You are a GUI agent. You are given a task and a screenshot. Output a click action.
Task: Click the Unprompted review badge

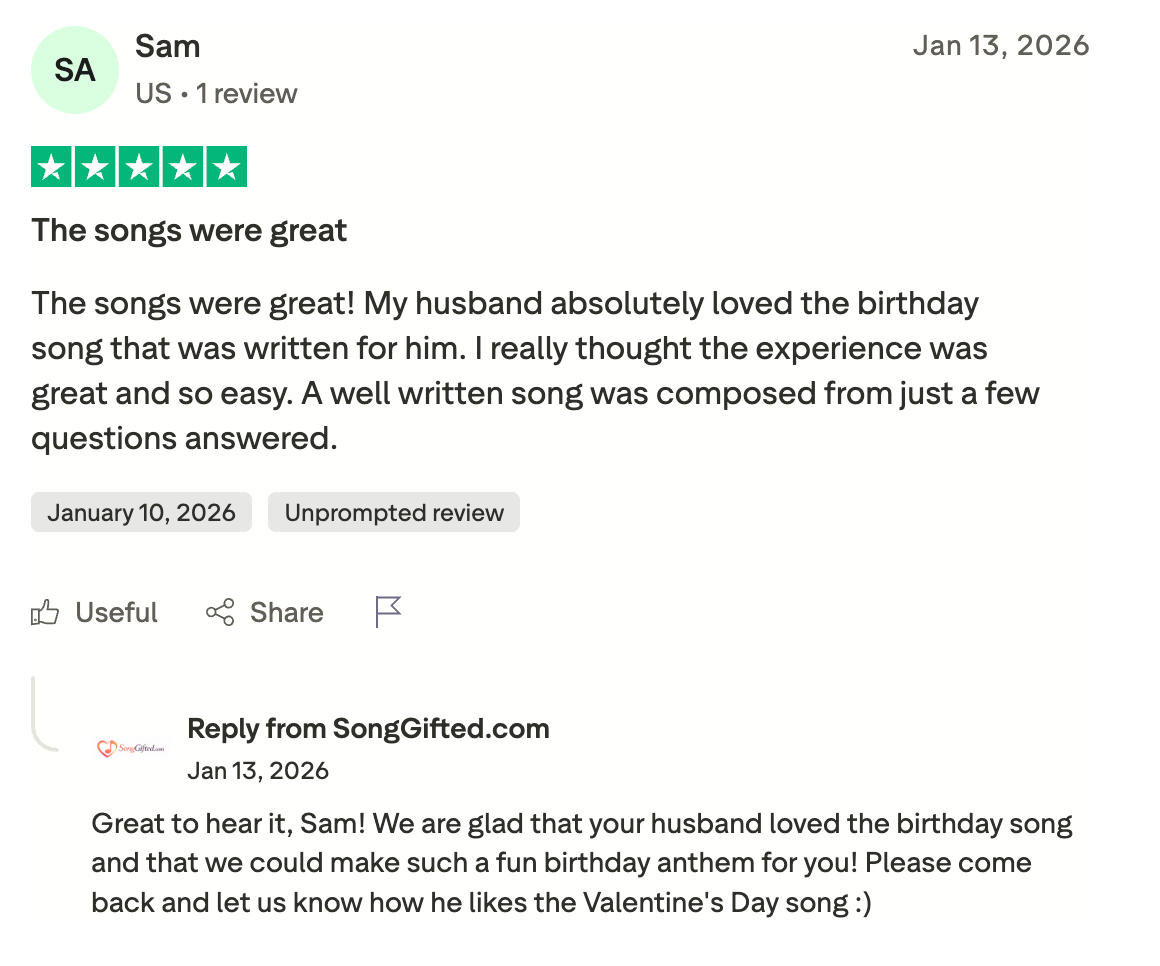[x=394, y=513]
